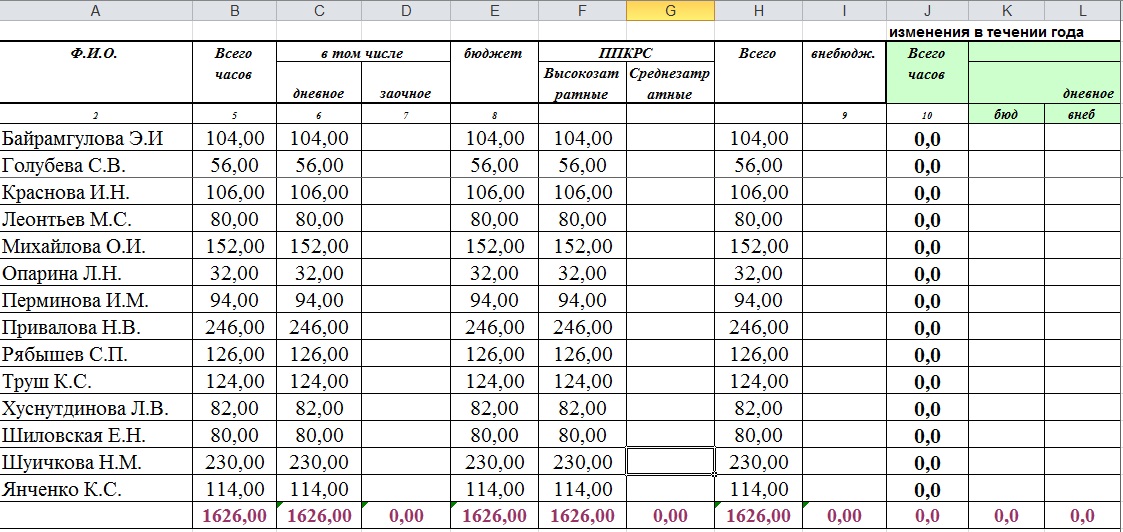Select column A header
1123x532 pixels.
(x=96, y=10)
